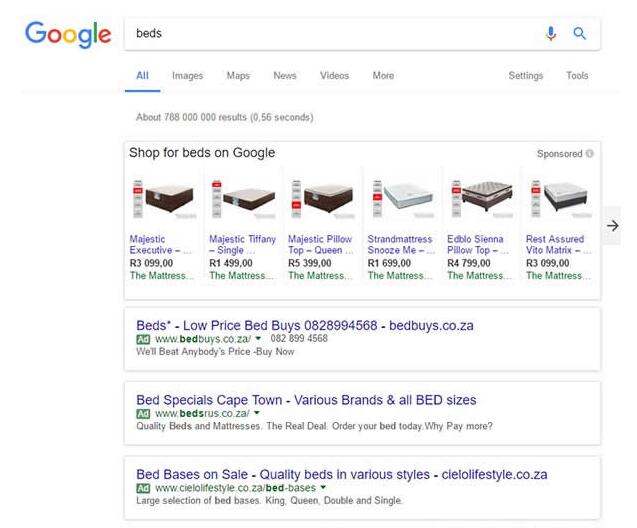The image size is (637, 528).
Task: Click the Google logo
Action: pyautogui.click(x=68, y=35)
